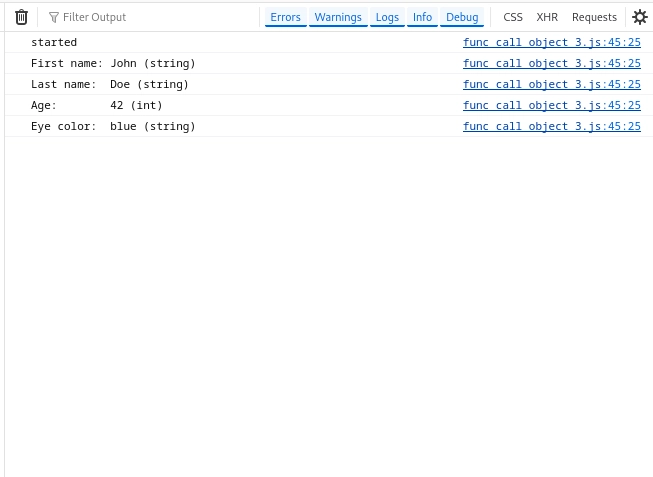The image size is (653, 477).
Task: Select 'Age: 42 (int)' message
Action: click(97, 105)
